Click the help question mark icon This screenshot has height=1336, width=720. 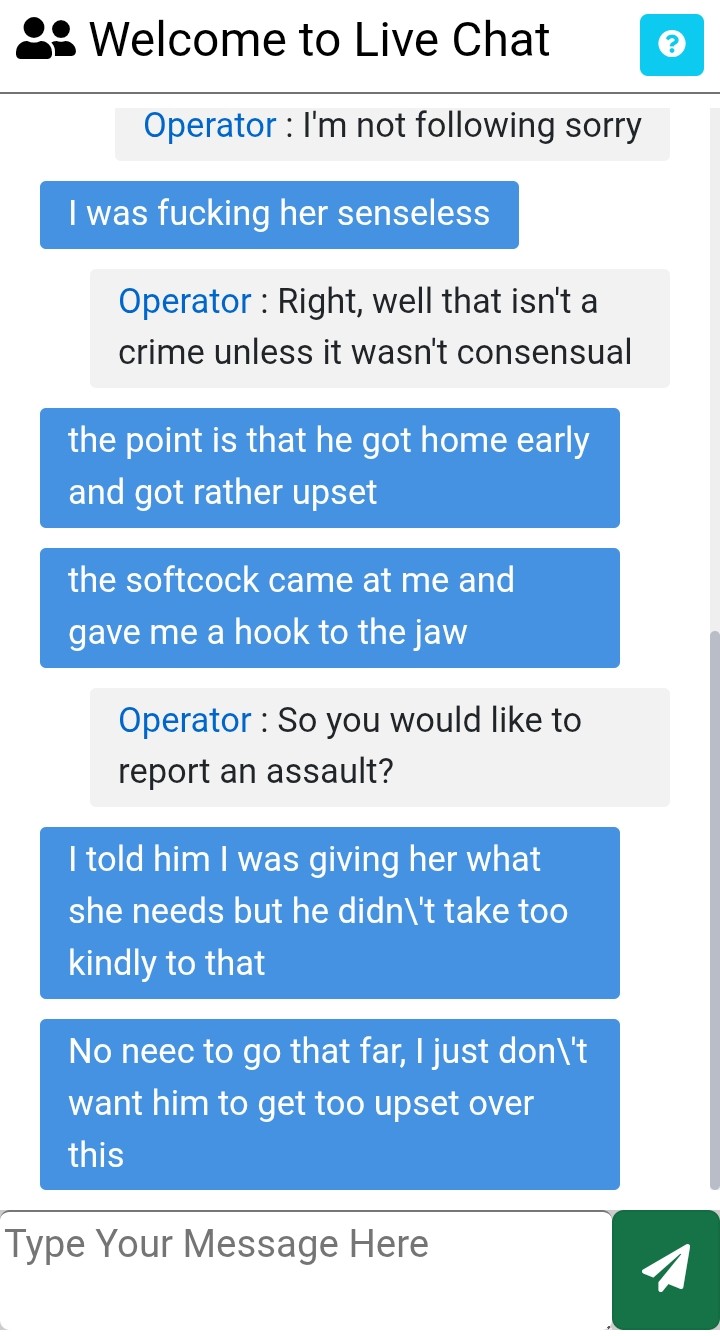pos(672,44)
